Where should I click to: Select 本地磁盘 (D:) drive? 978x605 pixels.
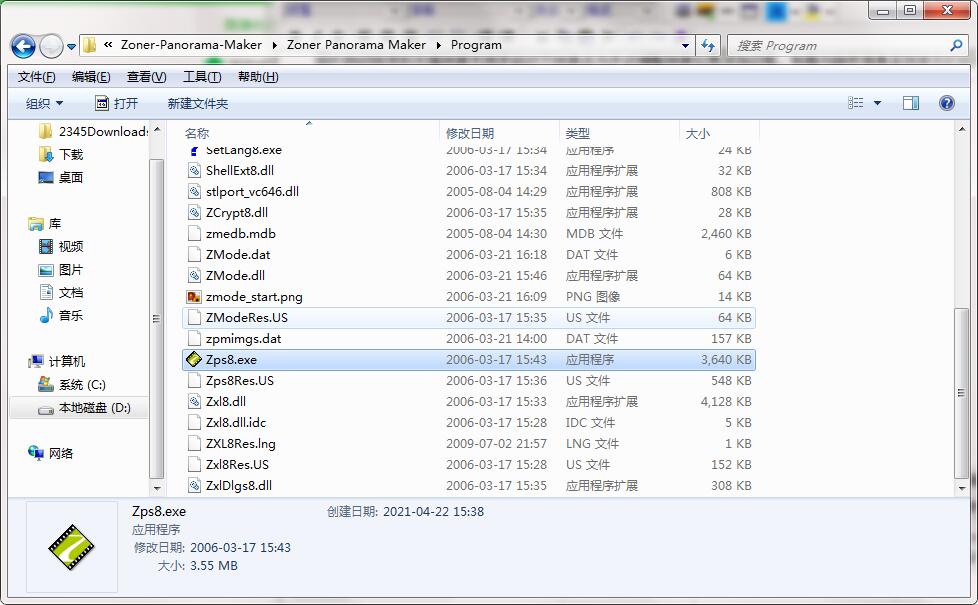(x=84, y=408)
